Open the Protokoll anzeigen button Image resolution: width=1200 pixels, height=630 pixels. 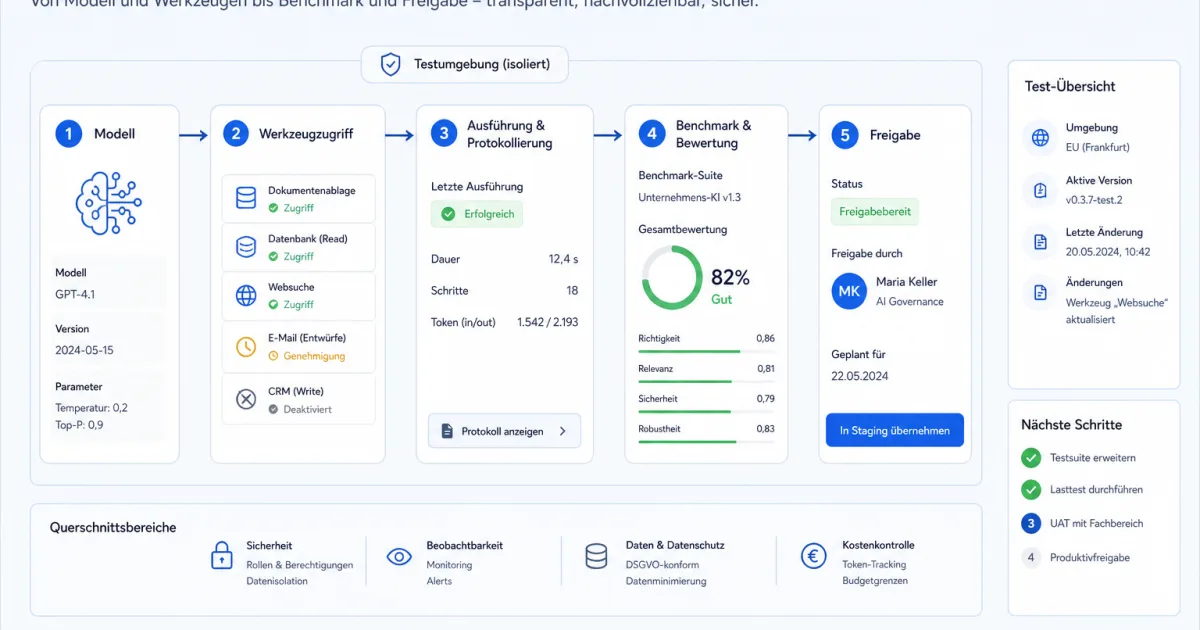coord(504,431)
